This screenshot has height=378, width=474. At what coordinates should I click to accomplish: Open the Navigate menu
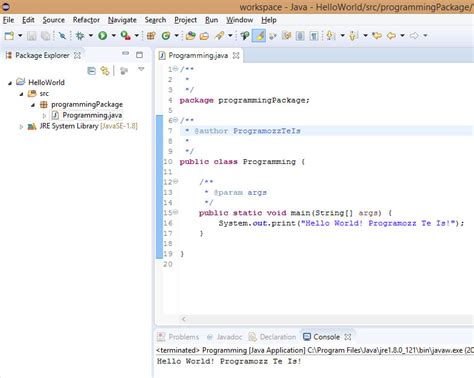coord(122,20)
